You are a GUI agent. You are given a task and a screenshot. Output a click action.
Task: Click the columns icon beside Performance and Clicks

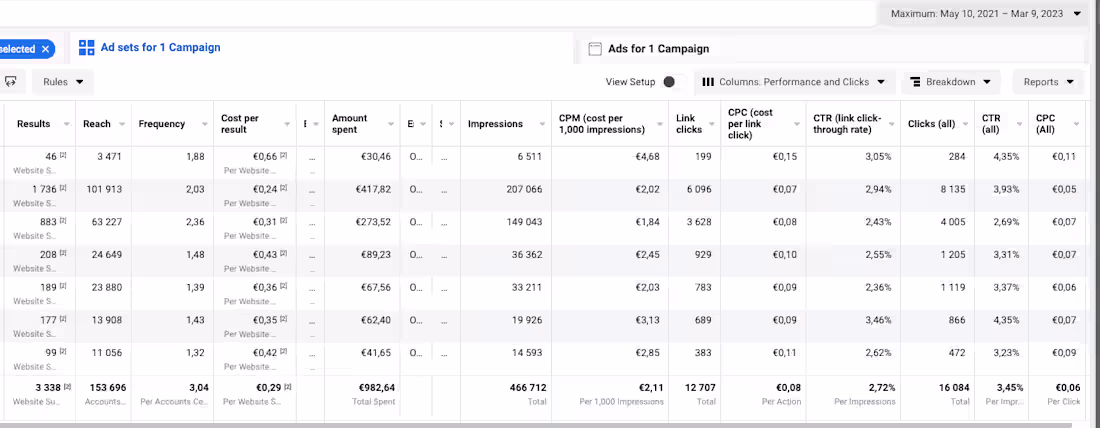tap(708, 82)
